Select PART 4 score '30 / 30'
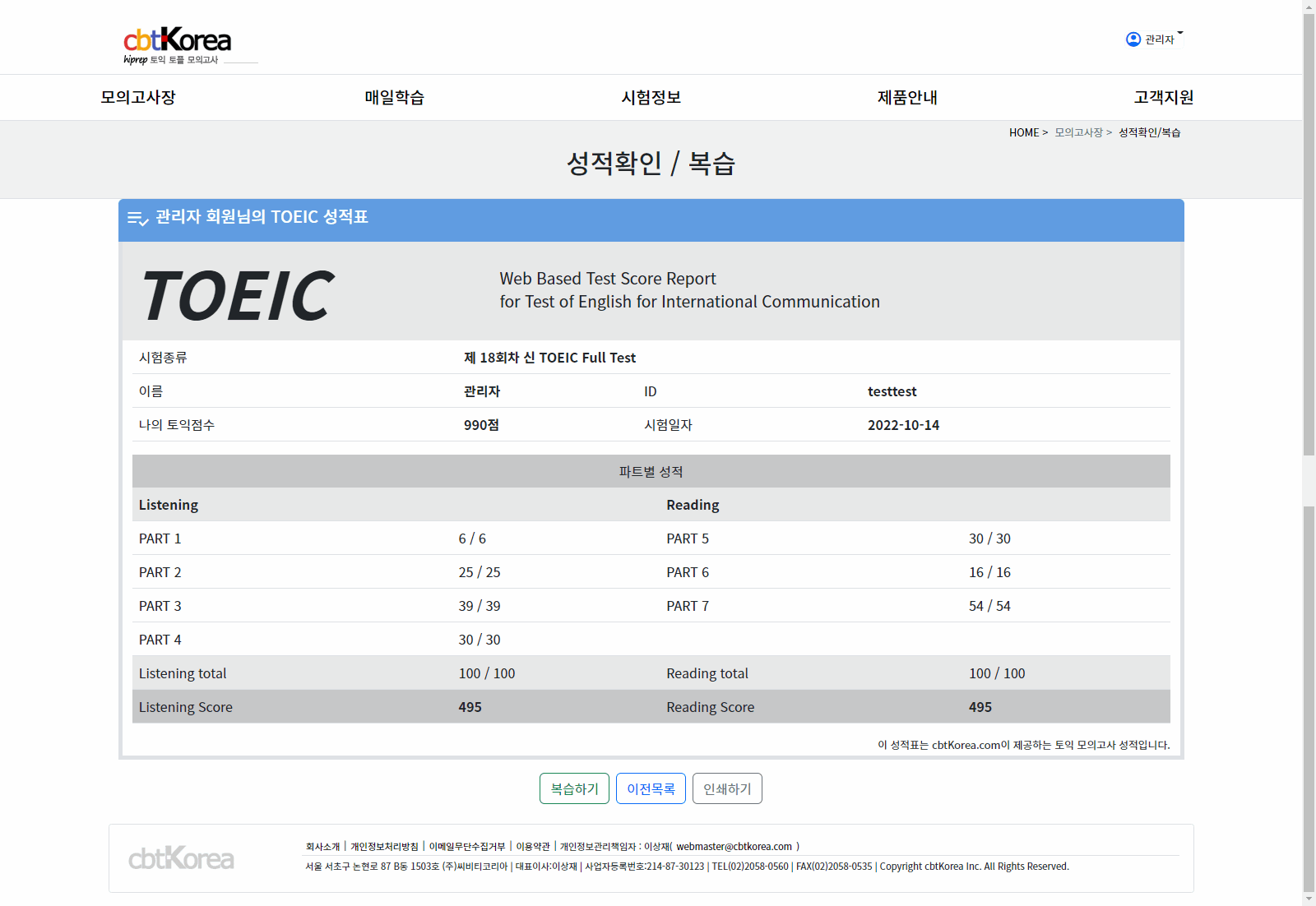Image resolution: width=1316 pixels, height=906 pixels. pos(480,640)
